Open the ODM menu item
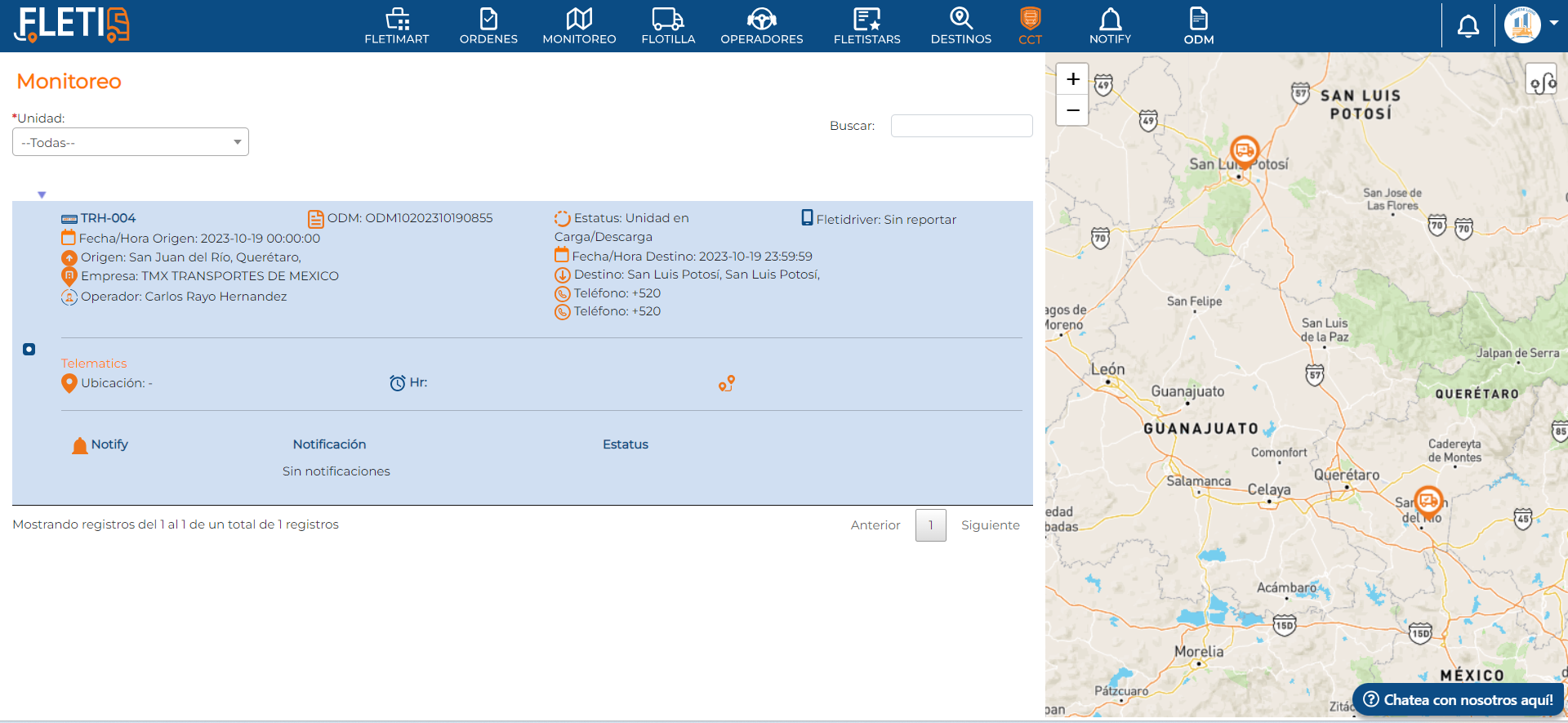The image size is (1568, 723). click(1198, 25)
